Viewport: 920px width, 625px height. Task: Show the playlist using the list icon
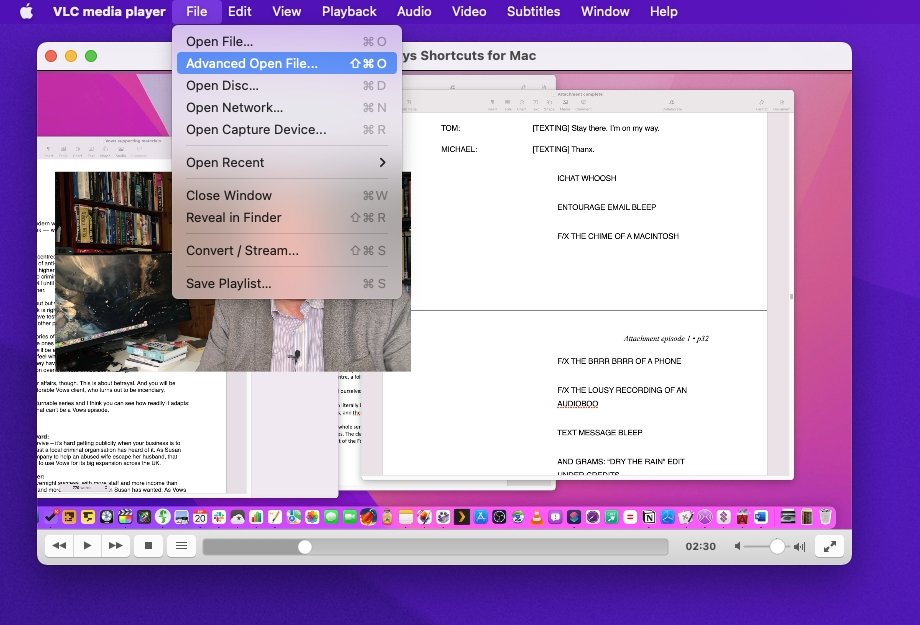click(x=181, y=546)
